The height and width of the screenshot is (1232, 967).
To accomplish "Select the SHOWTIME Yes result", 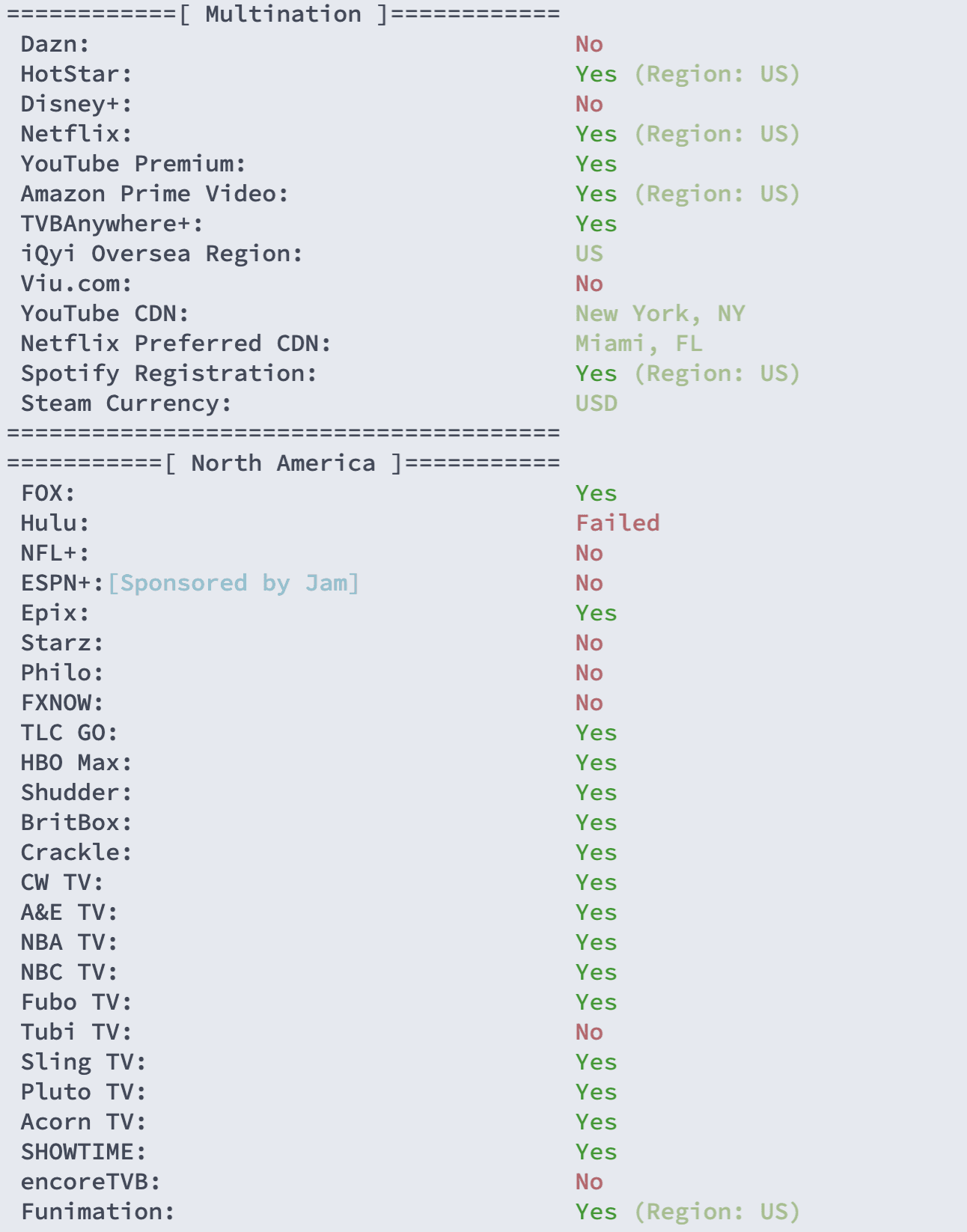I will click(597, 1152).
